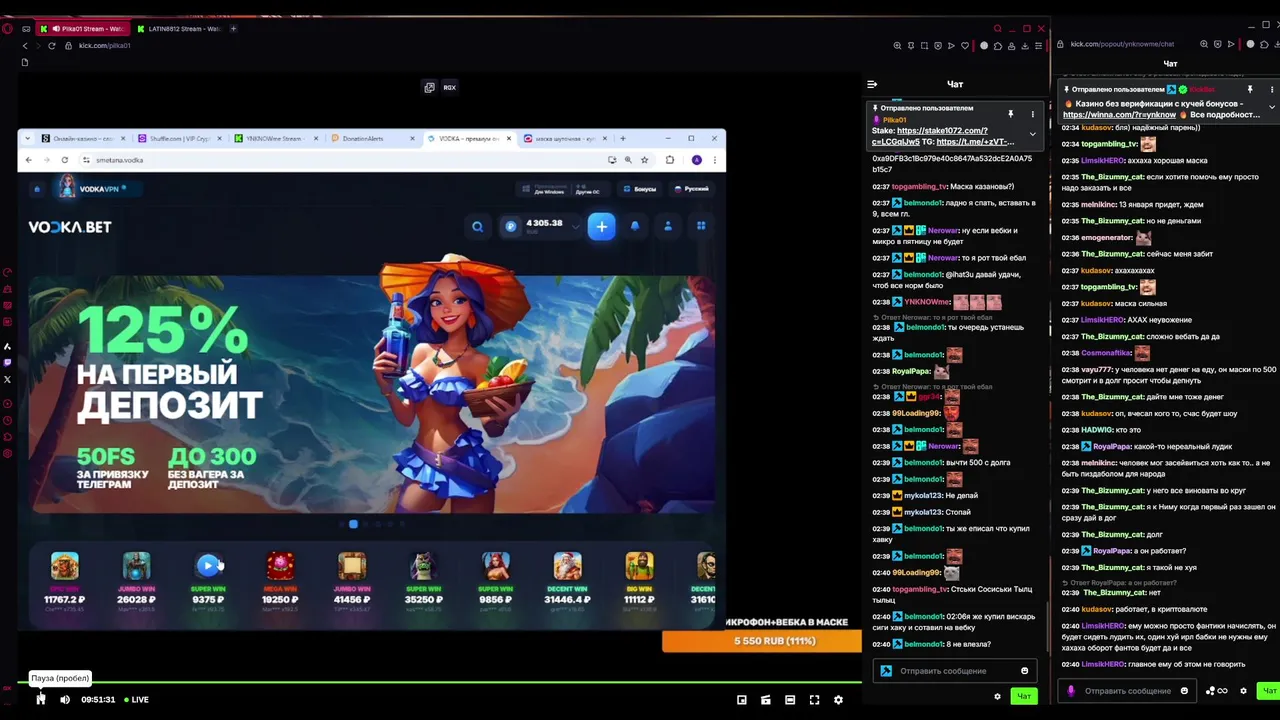Click the blue plus deposit button on Vodka.bet
This screenshot has width=1280, height=720.
tap(601, 227)
